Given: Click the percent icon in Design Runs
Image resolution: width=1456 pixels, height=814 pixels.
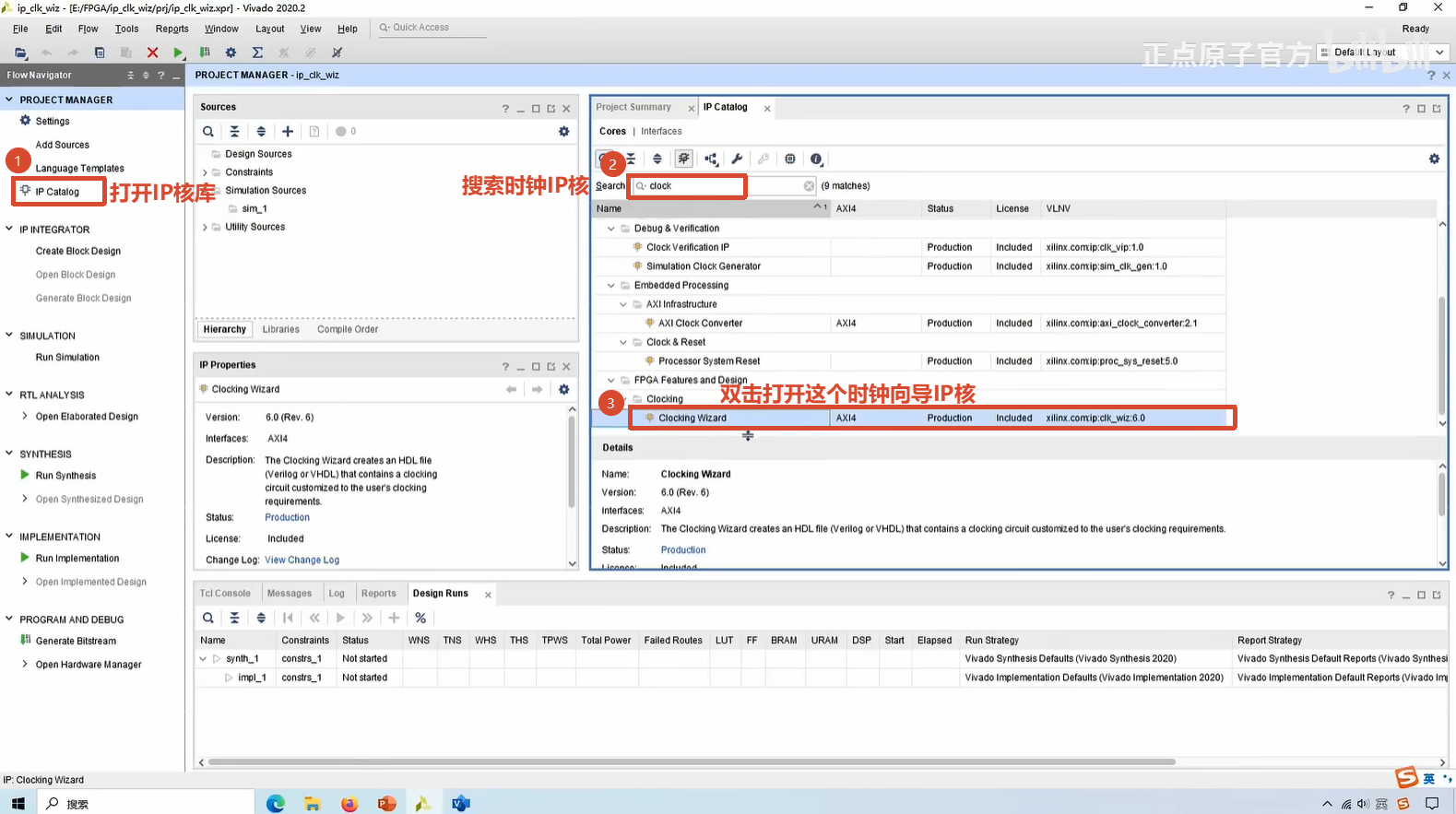Looking at the screenshot, I should [420, 618].
